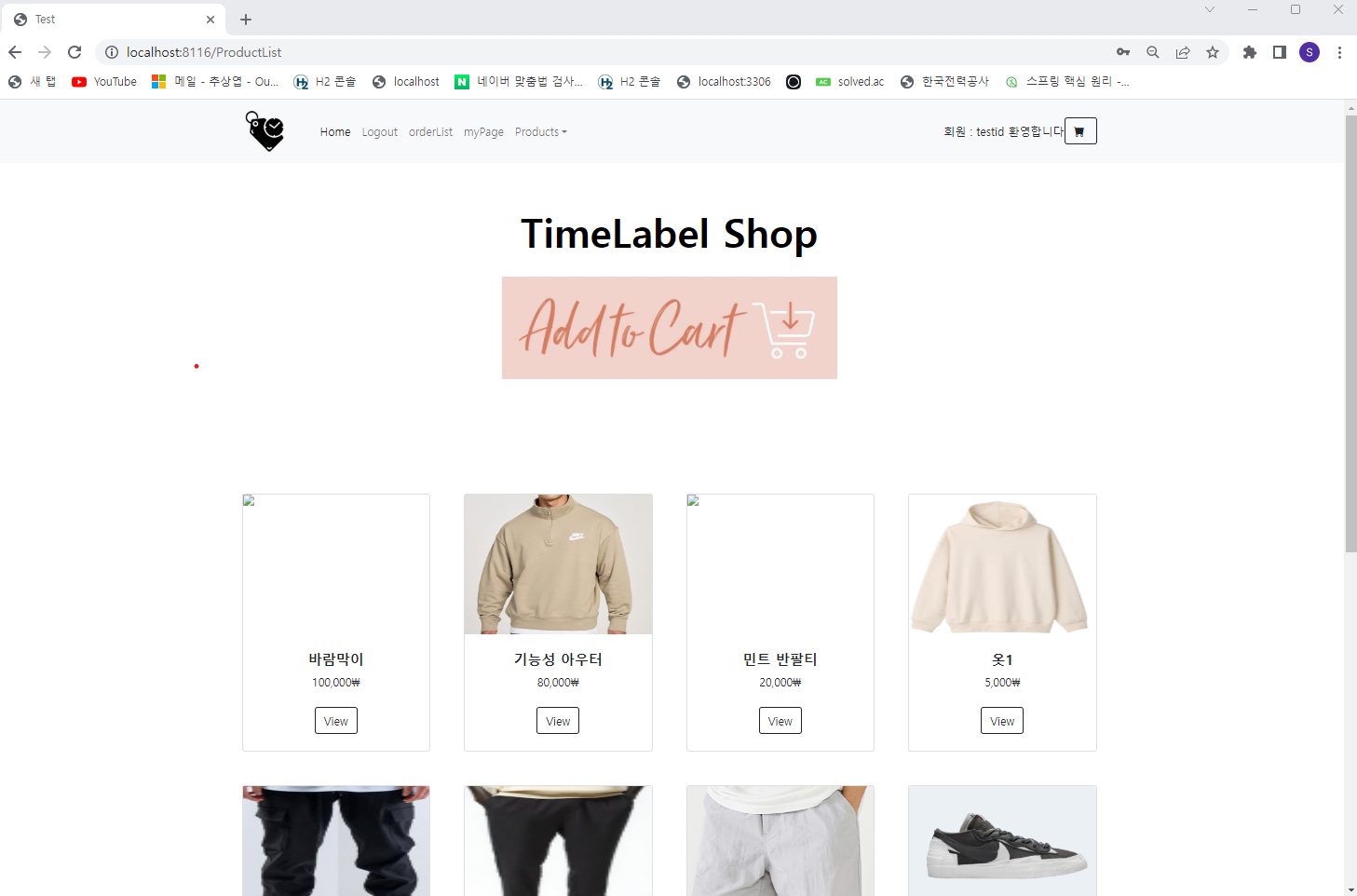Expand the Products dropdown menu
The width and height of the screenshot is (1357, 896).
[540, 132]
